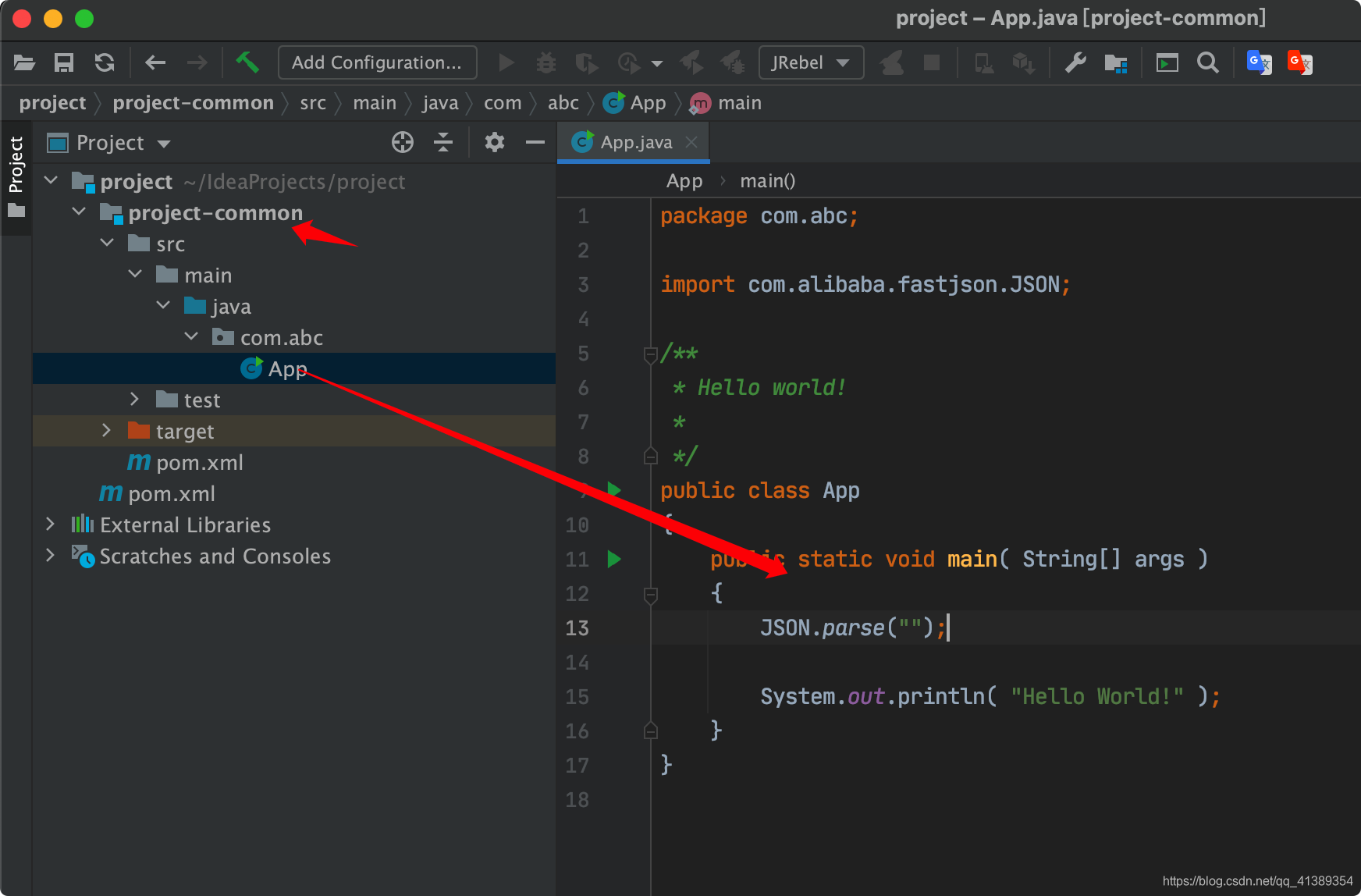Expand the target folder node

106,431
